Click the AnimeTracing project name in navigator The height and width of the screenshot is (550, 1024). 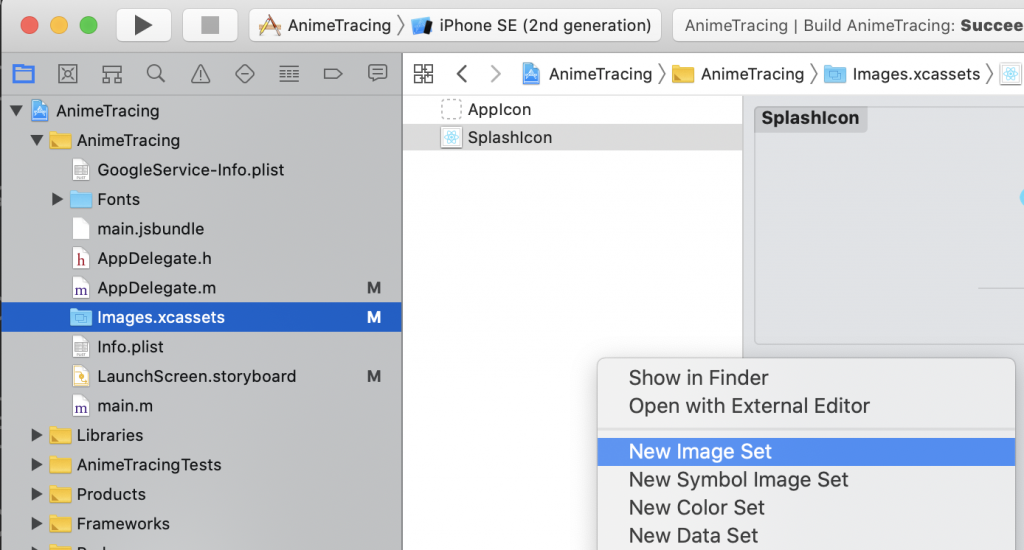108,110
